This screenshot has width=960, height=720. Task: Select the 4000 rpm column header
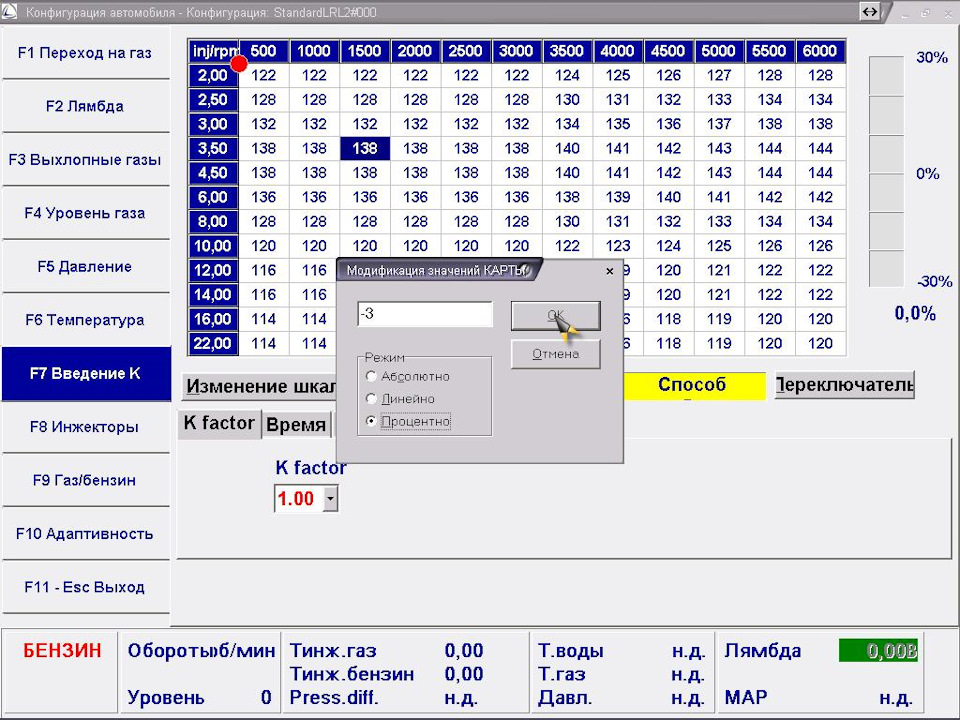pyautogui.click(x=618, y=51)
